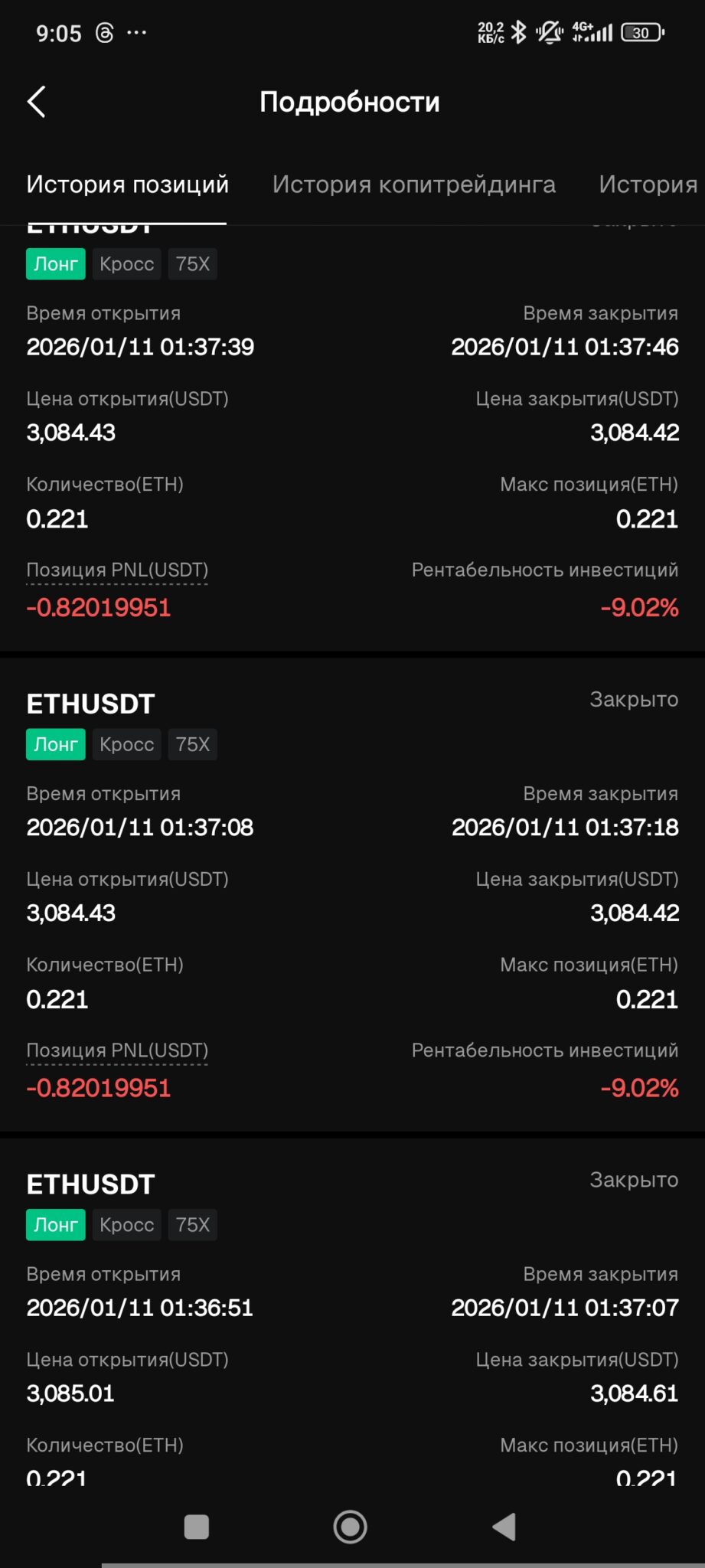Screen dimensions: 705x1568
Task: Tap the battery indicator icon
Action: (642, 33)
